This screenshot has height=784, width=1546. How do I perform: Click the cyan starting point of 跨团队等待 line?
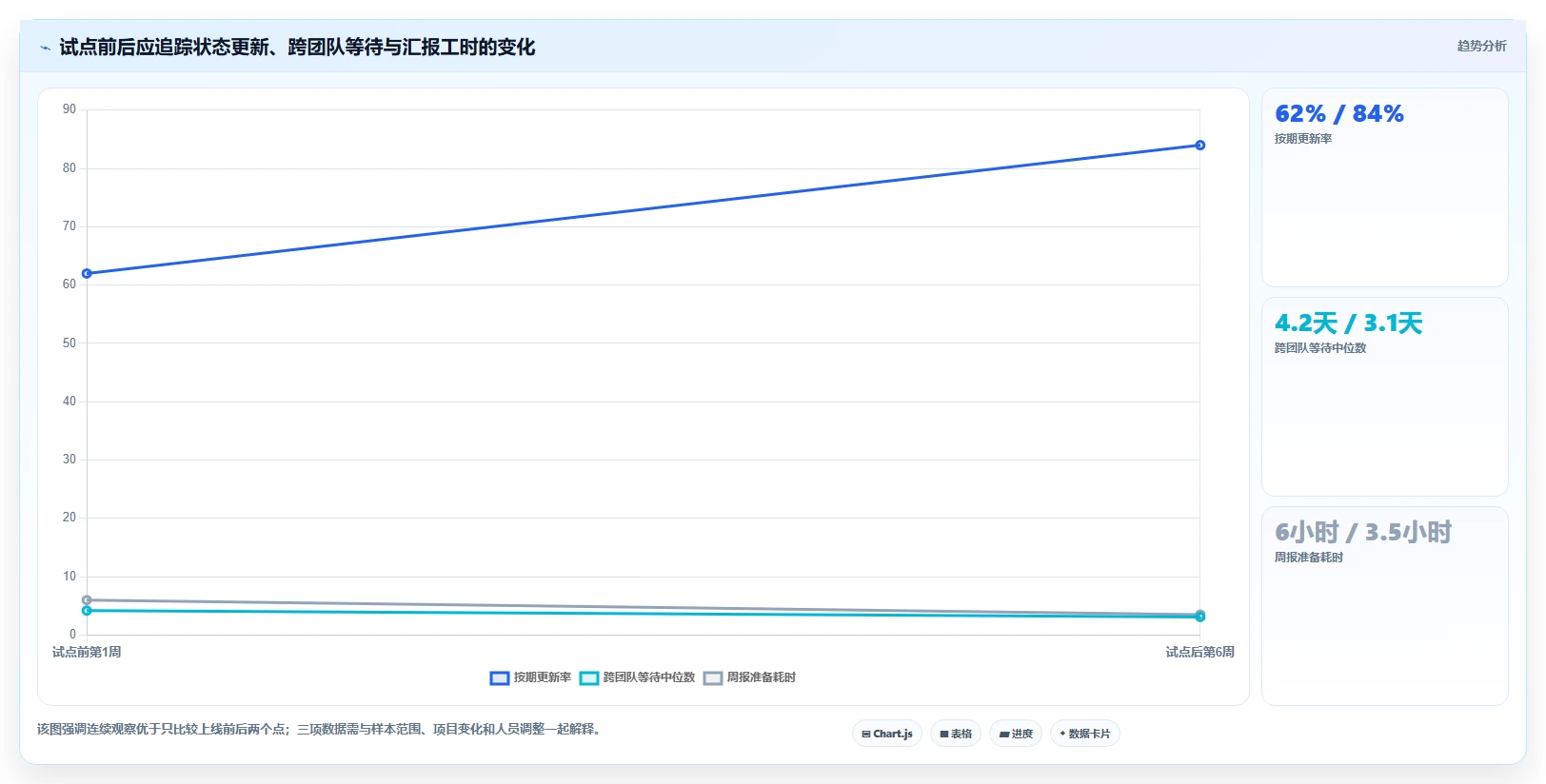click(x=87, y=611)
